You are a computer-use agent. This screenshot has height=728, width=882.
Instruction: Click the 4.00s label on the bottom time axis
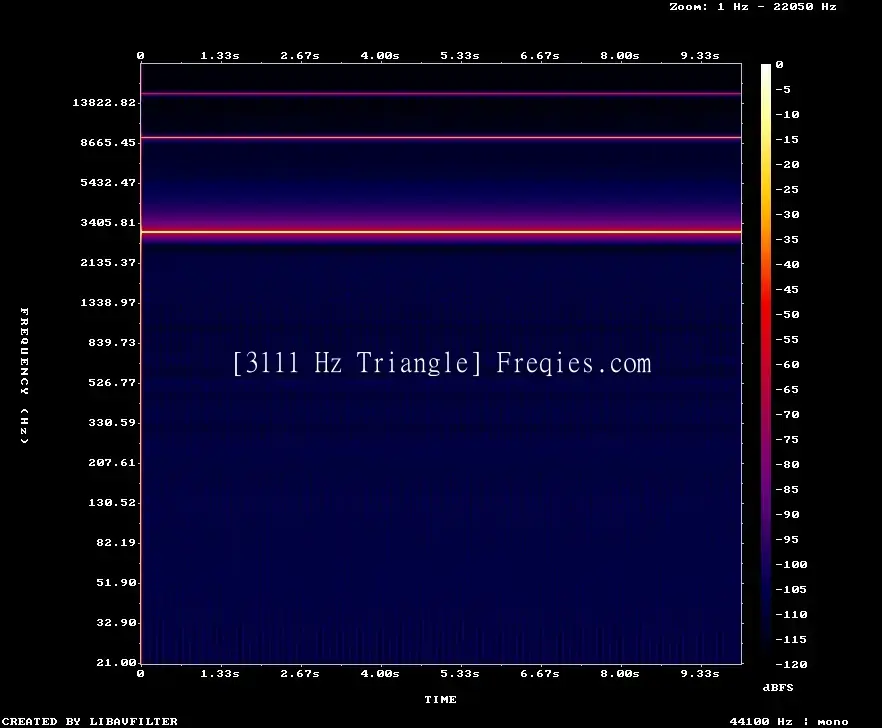click(380, 673)
